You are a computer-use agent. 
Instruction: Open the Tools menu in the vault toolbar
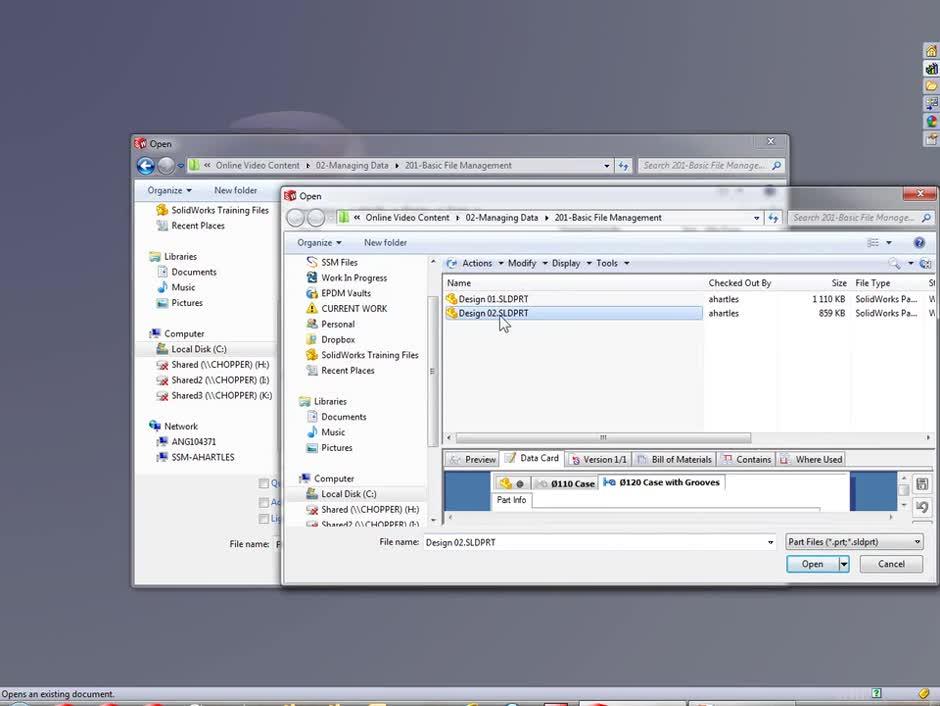tap(609, 263)
